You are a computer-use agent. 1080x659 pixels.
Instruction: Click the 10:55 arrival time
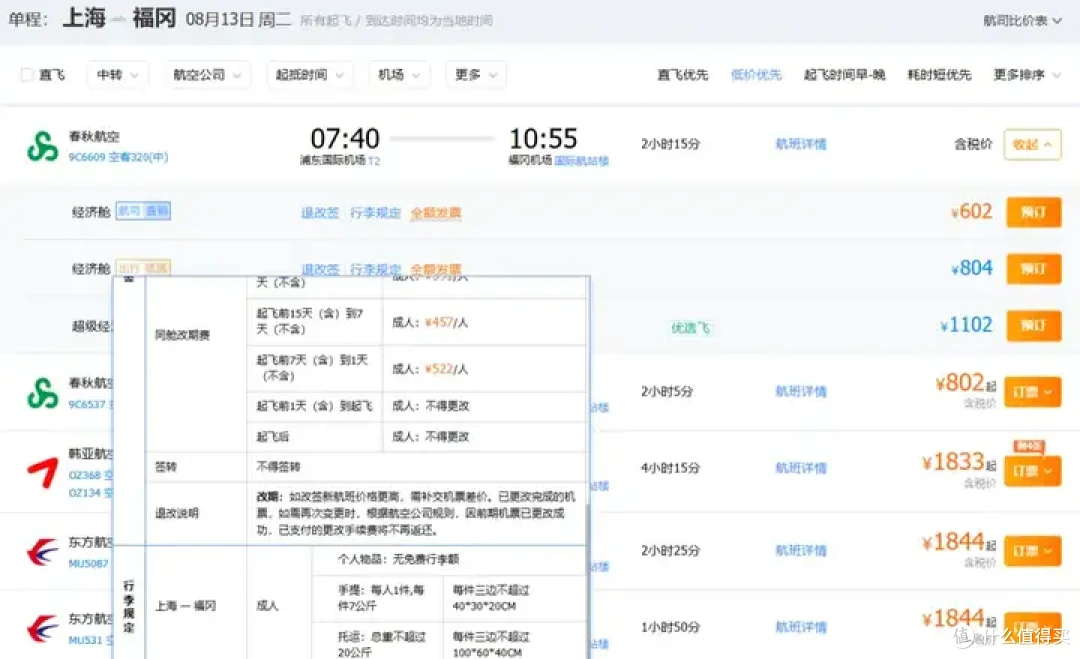(543, 138)
